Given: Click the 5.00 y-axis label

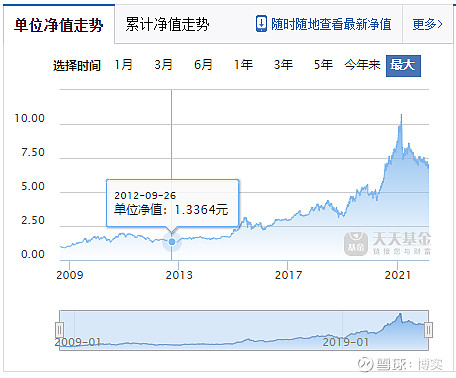Looking at the screenshot, I should click(x=33, y=186).
